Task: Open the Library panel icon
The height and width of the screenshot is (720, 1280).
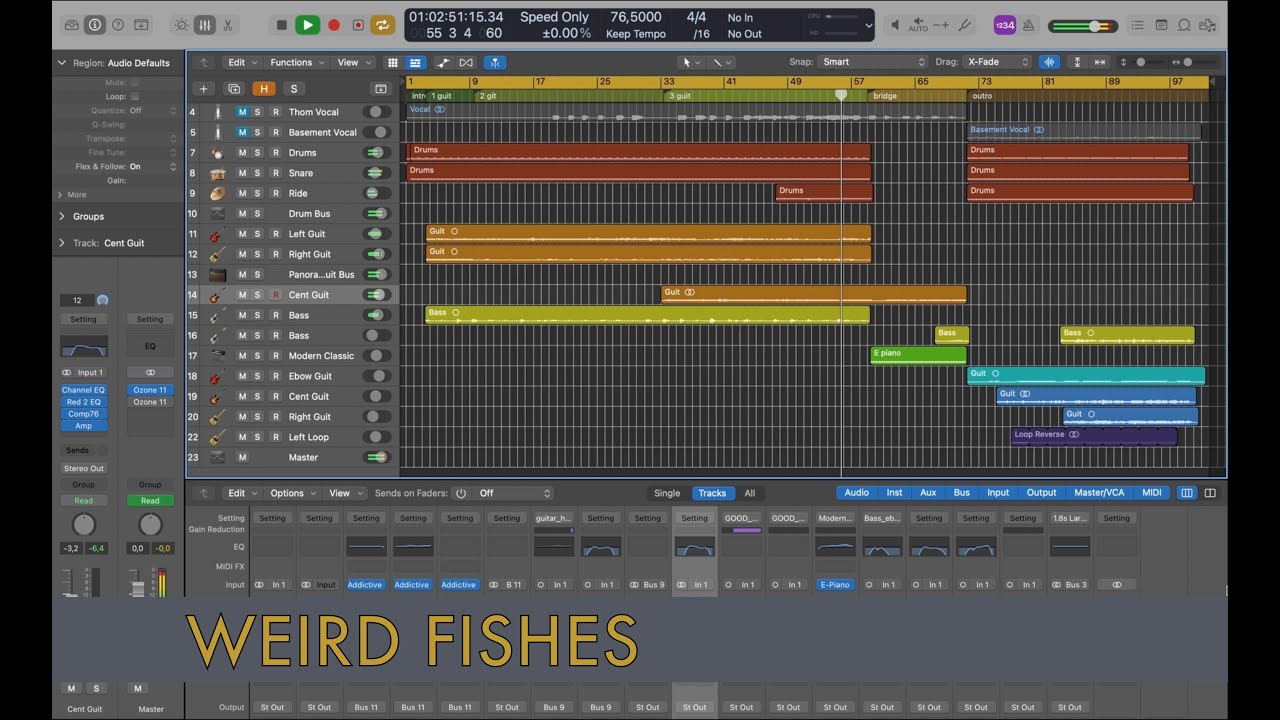Action: pyautogui.click(x=71, y=25)
